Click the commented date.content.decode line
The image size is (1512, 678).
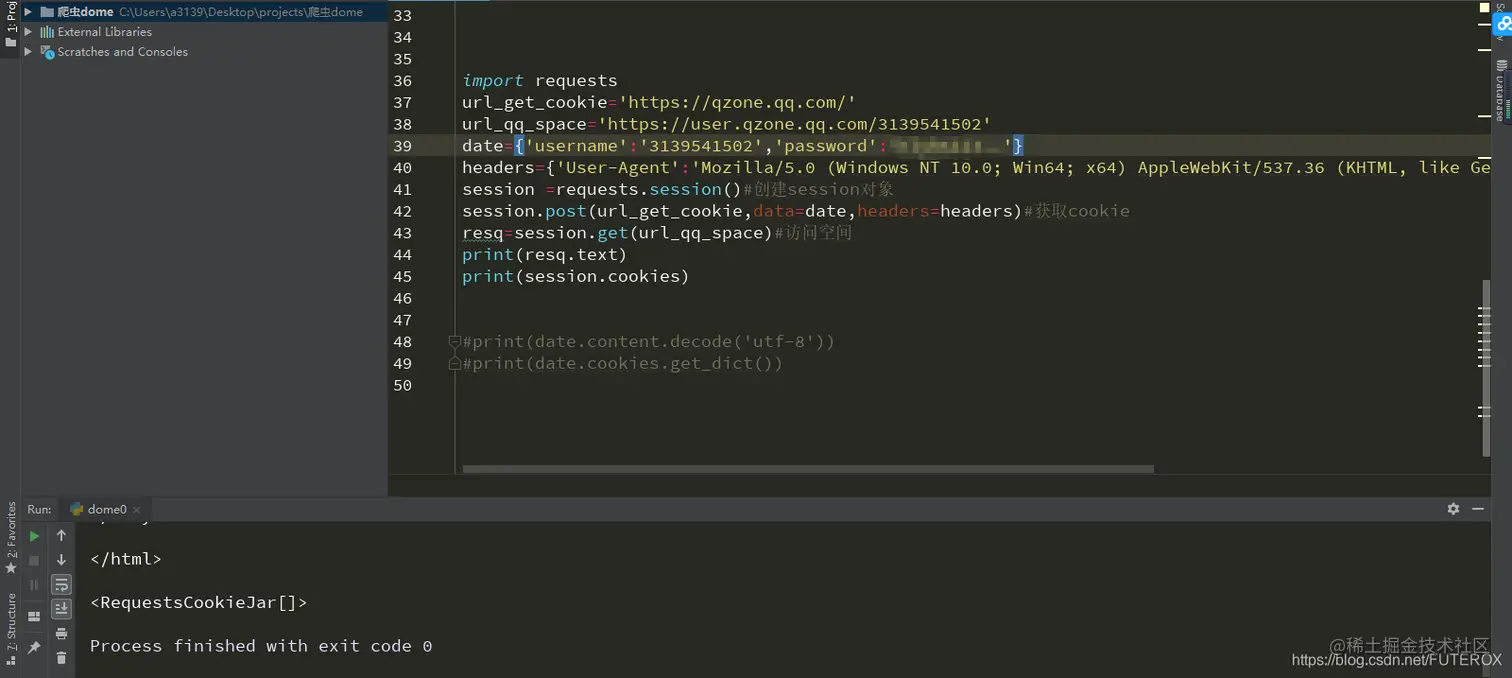[x=648, y=342]
